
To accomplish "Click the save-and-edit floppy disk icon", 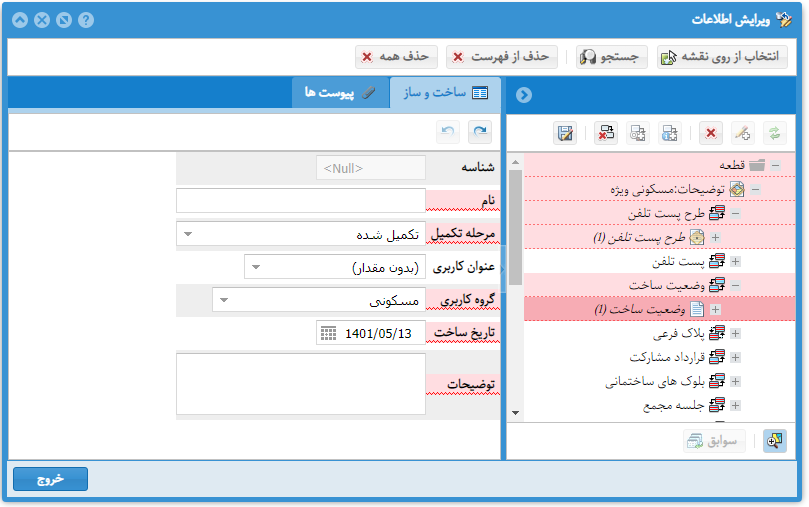I will click(565, 133).
